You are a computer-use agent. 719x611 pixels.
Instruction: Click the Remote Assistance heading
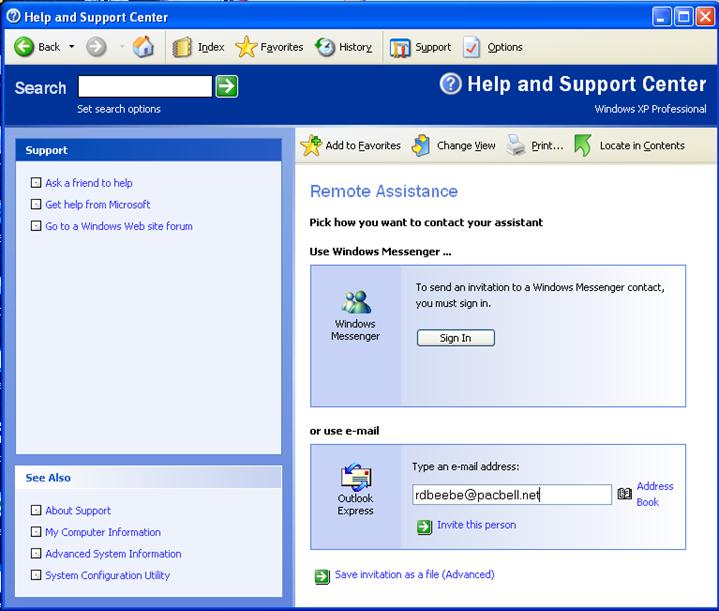point(384,191)
